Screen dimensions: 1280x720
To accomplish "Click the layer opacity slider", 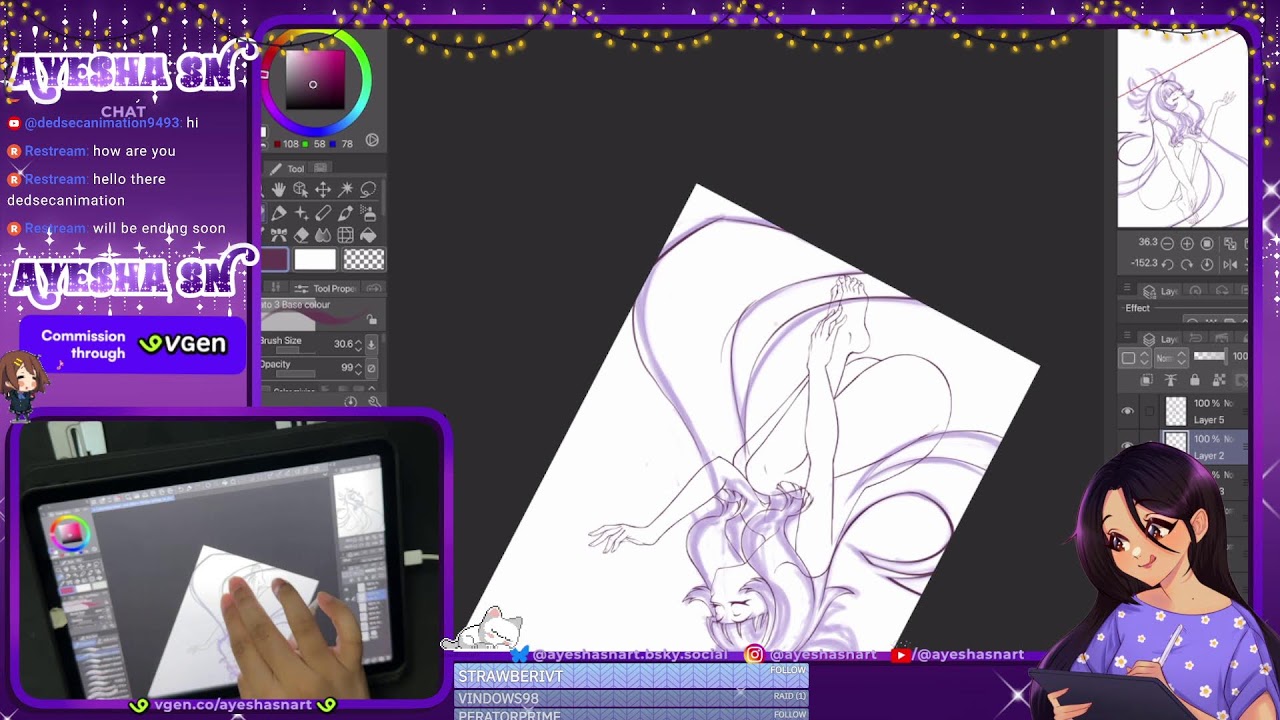I will (x=1209, y=357).
